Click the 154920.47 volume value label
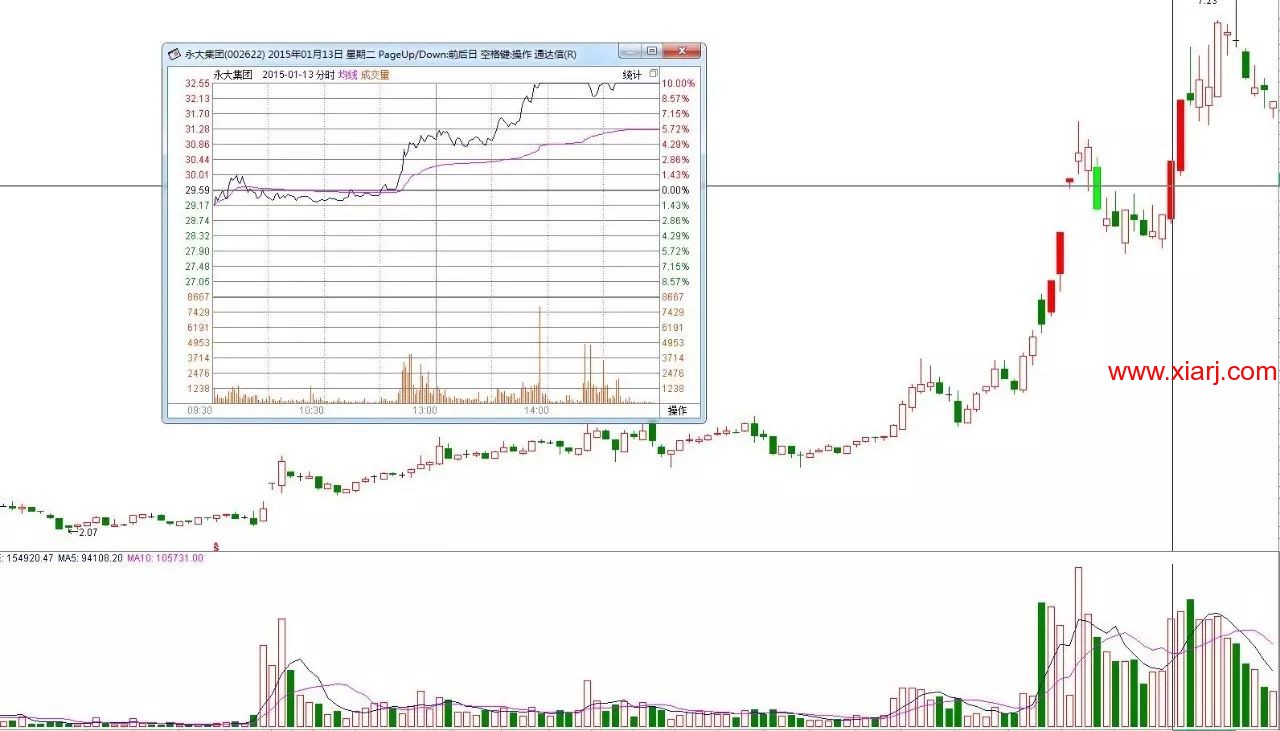 [30, 558]
